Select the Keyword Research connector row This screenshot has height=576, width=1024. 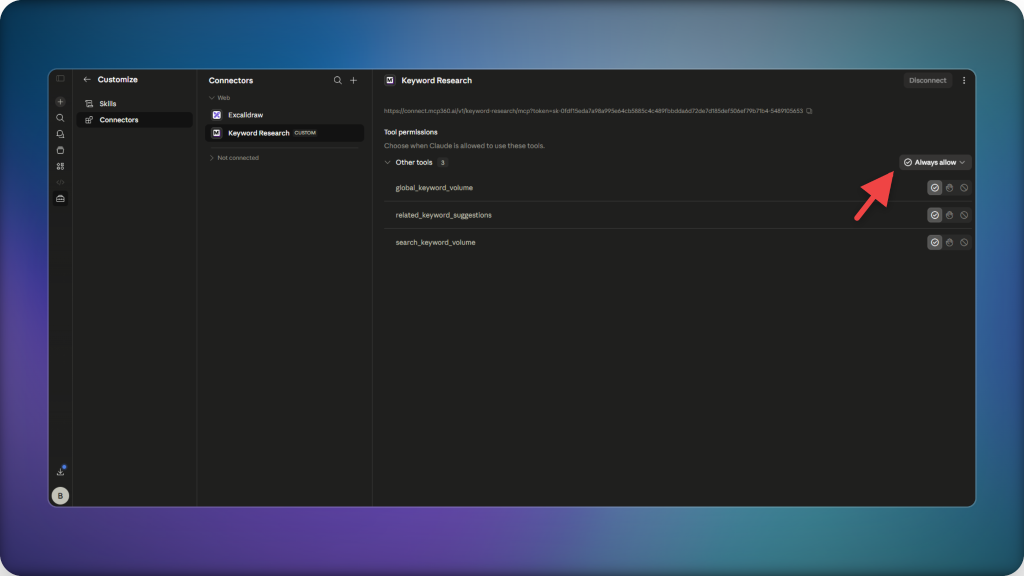pyautogui.click(x=284, y=133)
